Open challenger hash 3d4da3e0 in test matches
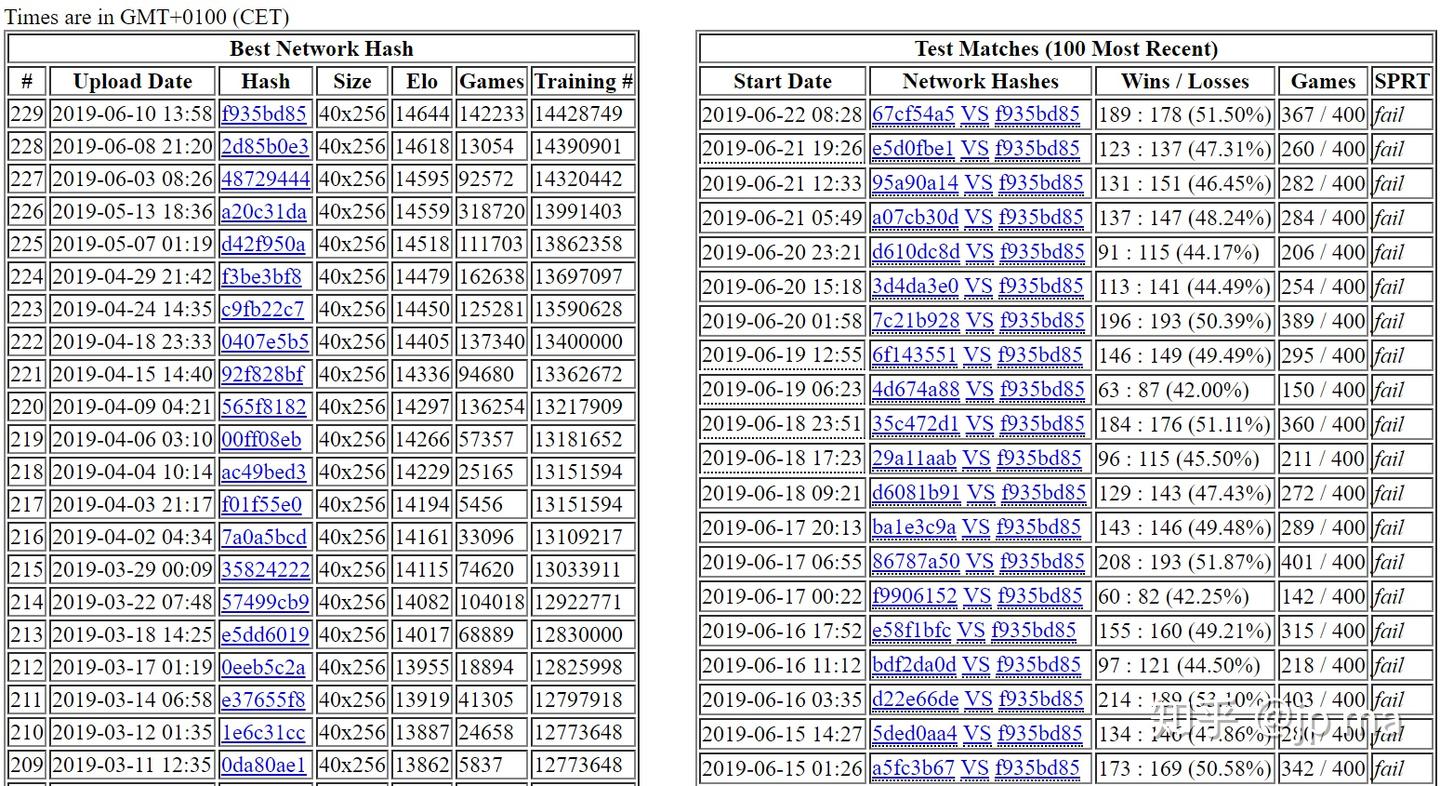 point(913,286)
